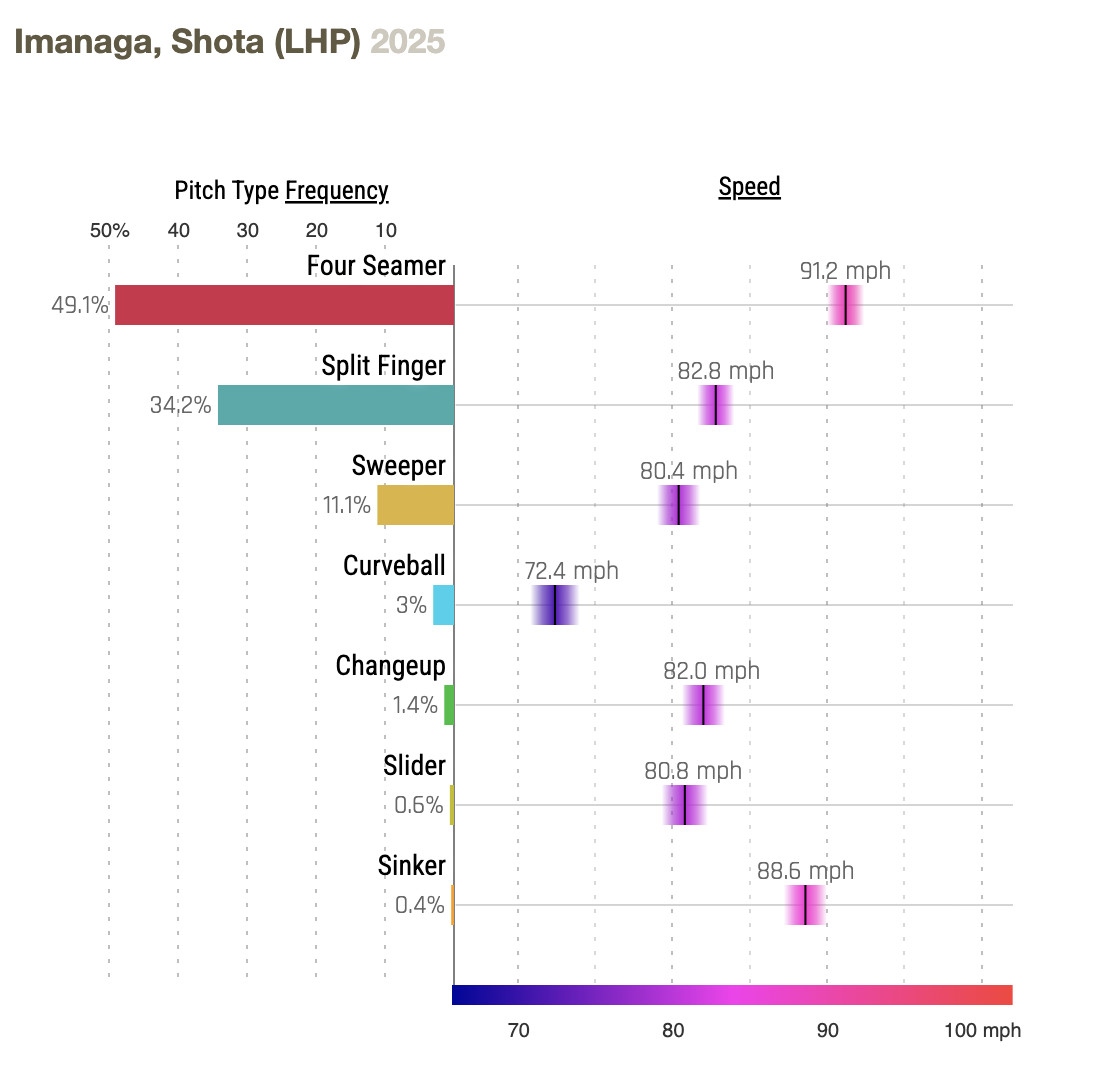This screenshot has width=1106, height=1068.
Task: Click the Sinker 88.6 mph speed marker
Action: click(x=805, y=905)
